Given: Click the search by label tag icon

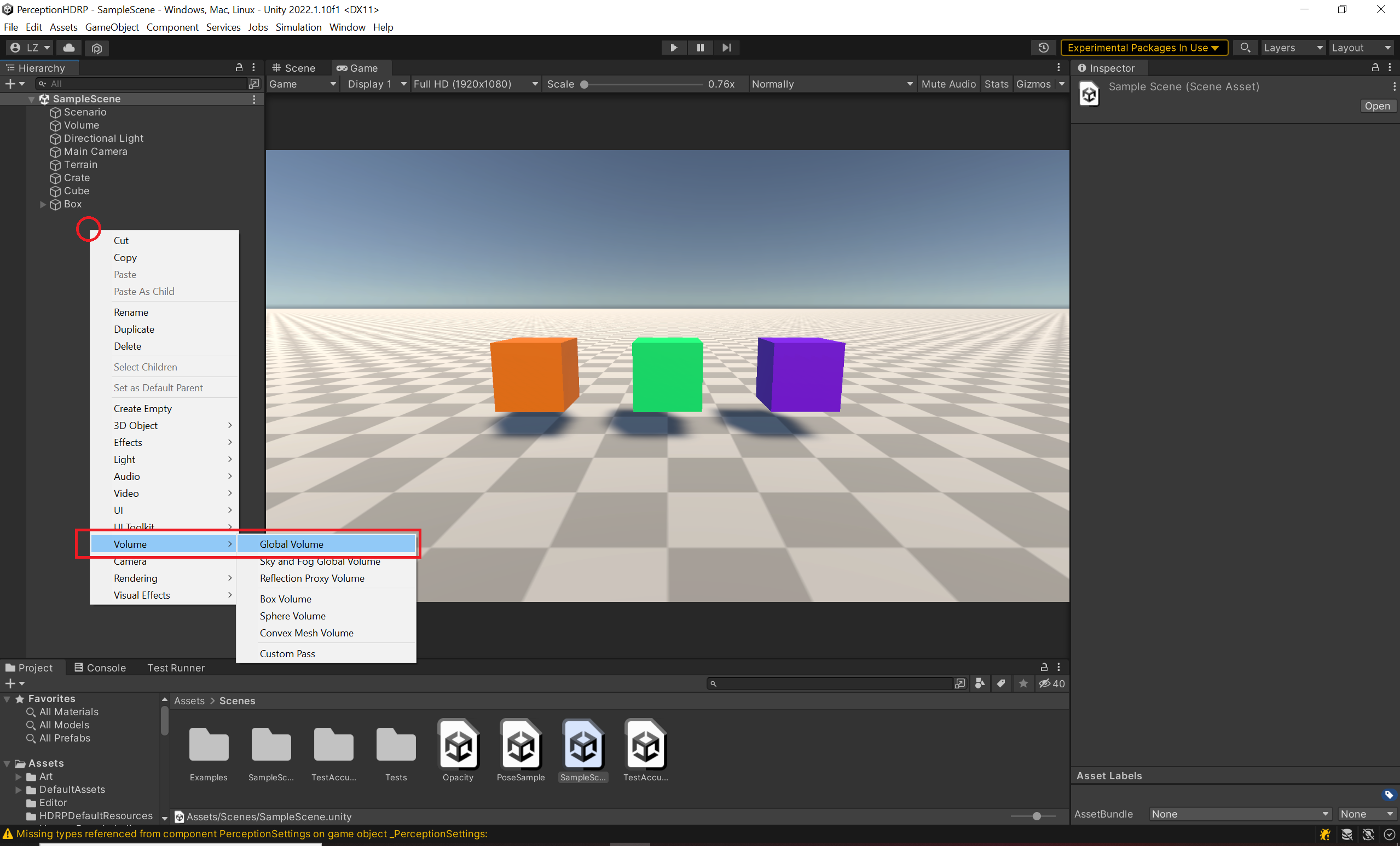Looking at the screenshot, I should tap(1001, 683).
